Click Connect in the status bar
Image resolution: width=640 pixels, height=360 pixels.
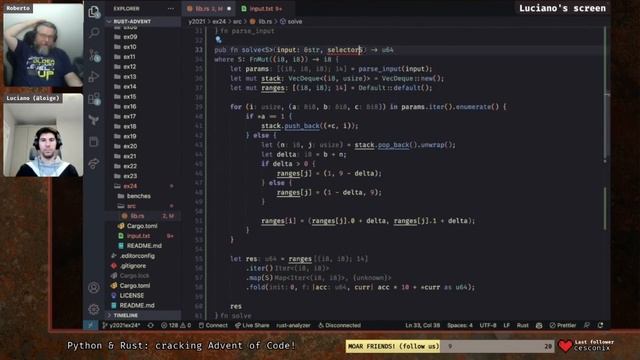pos(213,325)
